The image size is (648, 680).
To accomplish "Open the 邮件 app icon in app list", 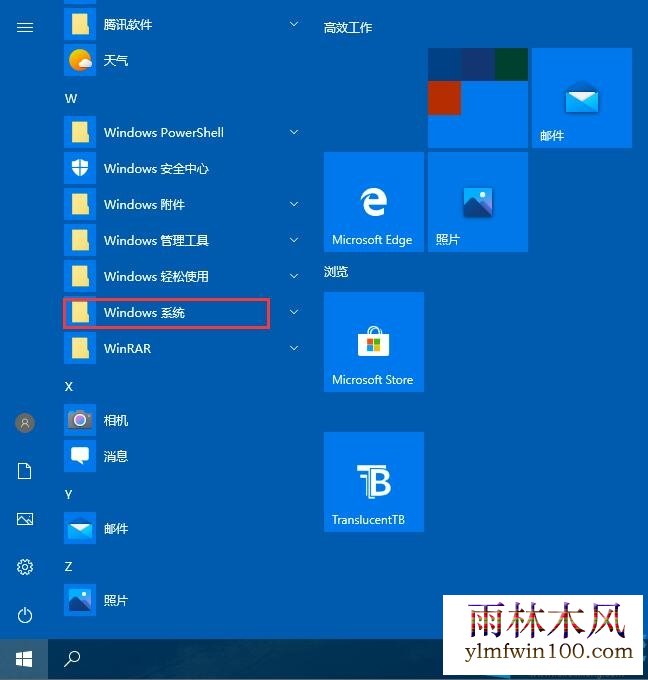I will pos(80,528).
